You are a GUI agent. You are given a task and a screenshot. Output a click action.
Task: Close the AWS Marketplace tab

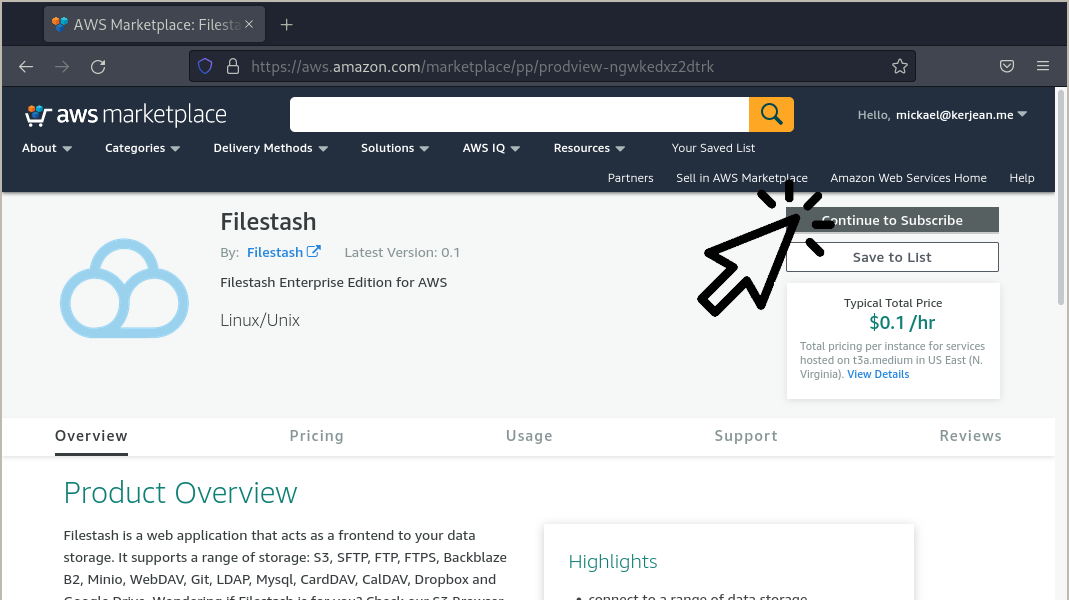point(249,24)
